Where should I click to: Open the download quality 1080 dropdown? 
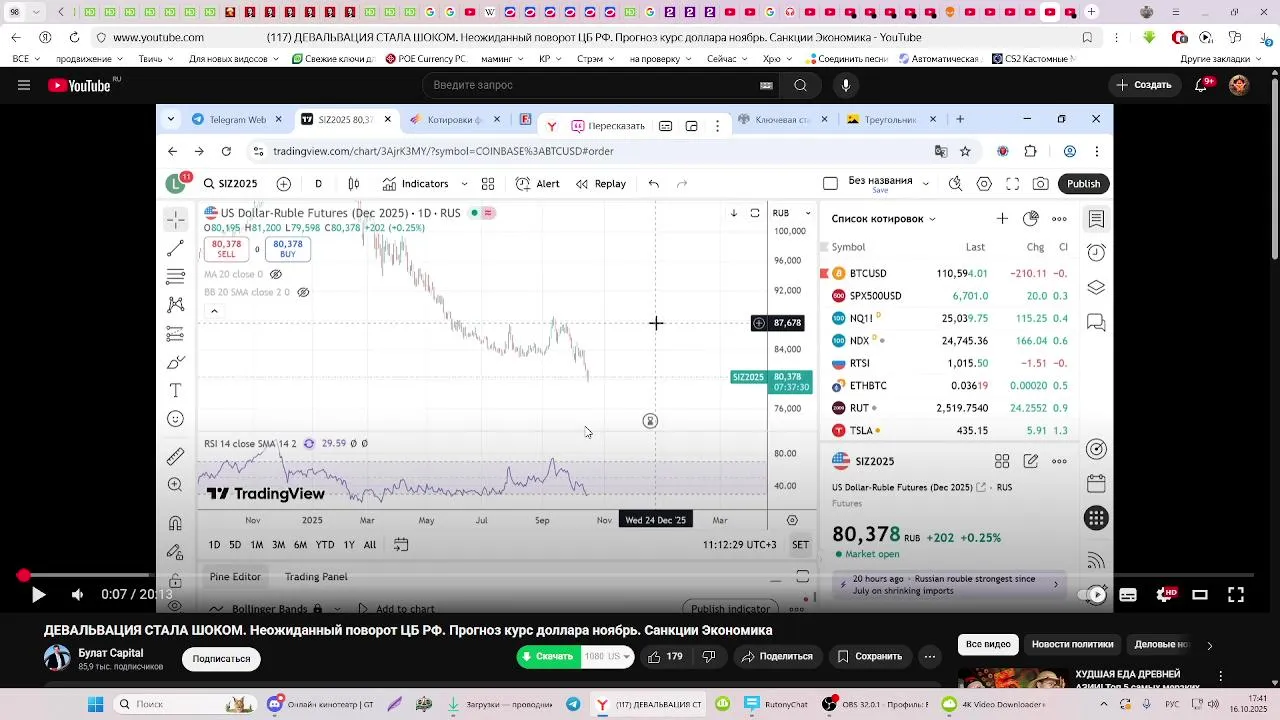[608, 657]
